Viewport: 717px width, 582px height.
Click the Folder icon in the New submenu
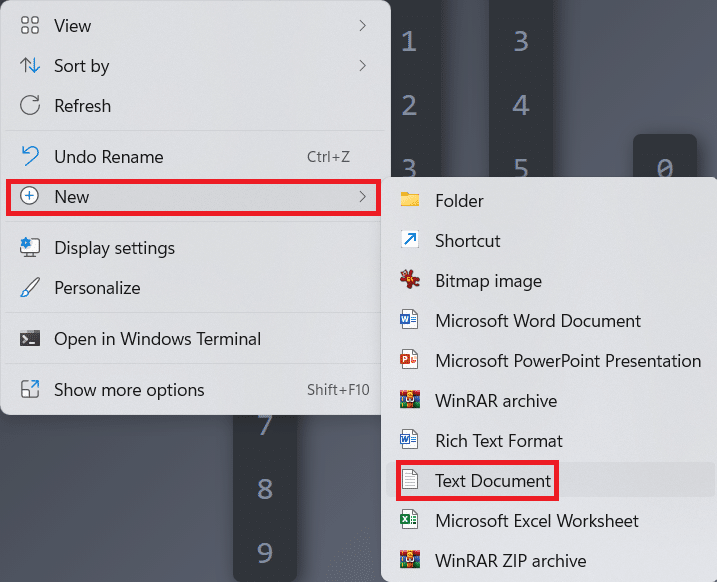coord(409,200)
